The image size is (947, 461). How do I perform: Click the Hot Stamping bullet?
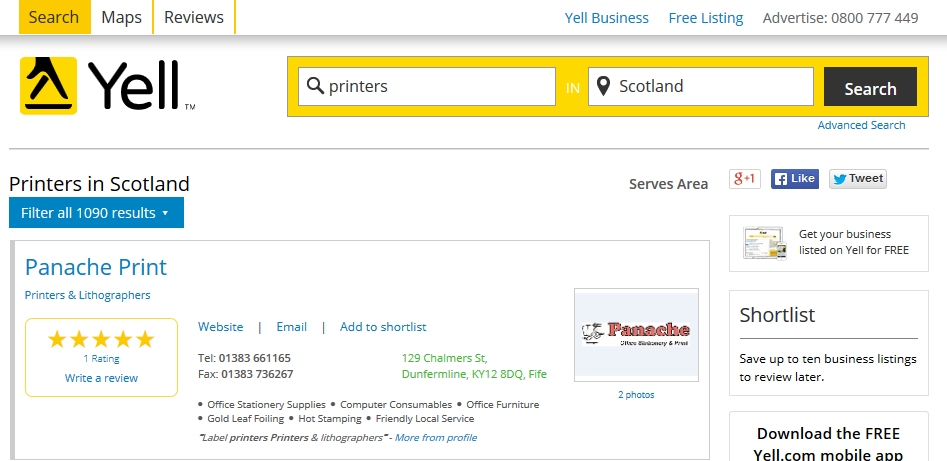pos(330,419)
